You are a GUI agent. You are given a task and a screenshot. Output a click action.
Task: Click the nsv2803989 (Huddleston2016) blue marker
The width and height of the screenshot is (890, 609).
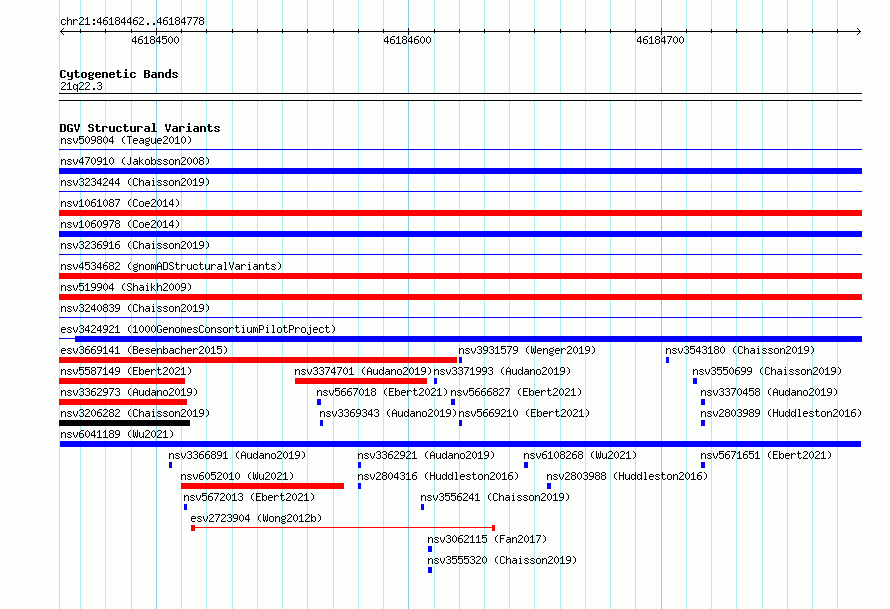pyautogui.click(x=703, y=423)
